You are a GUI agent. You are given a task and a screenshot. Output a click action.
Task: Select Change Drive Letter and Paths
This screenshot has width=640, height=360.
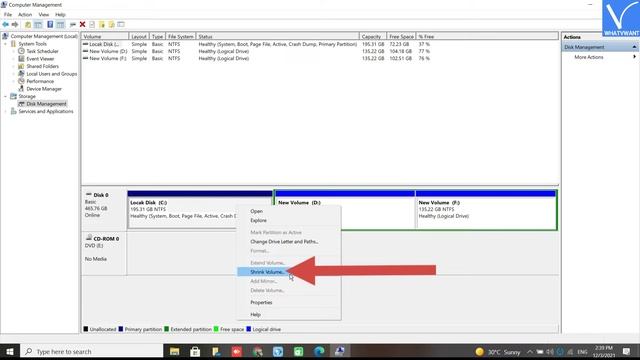pyautogui.click(x=289, y=242)
